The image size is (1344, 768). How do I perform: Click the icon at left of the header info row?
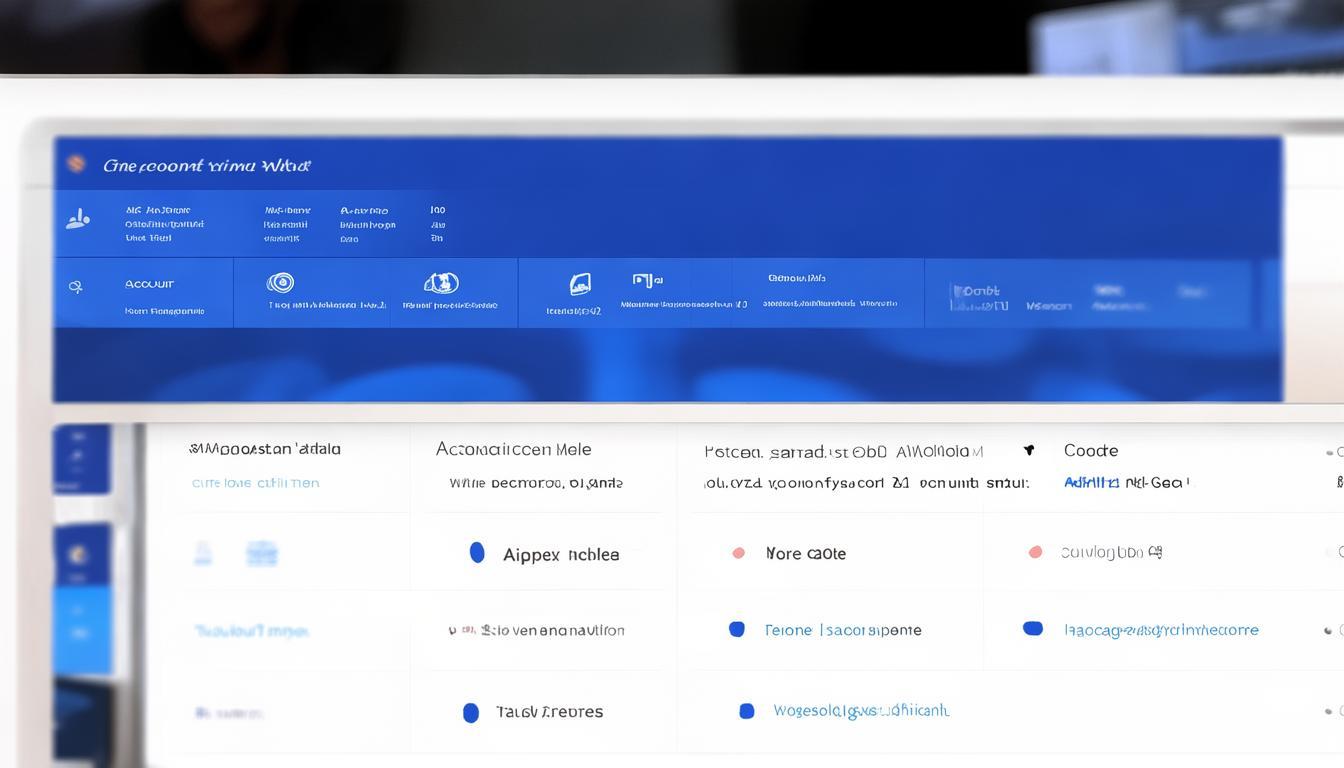click(78, 219)
